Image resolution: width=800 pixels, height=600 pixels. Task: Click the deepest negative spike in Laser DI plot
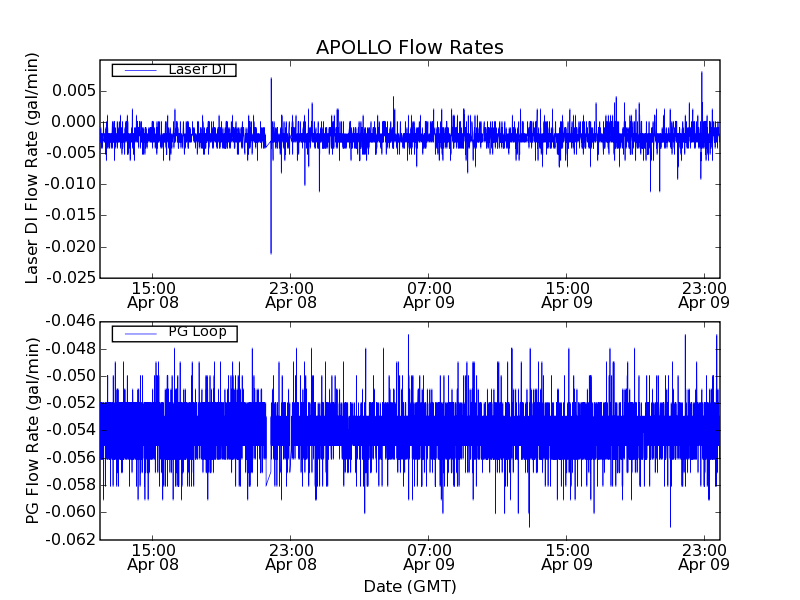[x=271, y=251]
